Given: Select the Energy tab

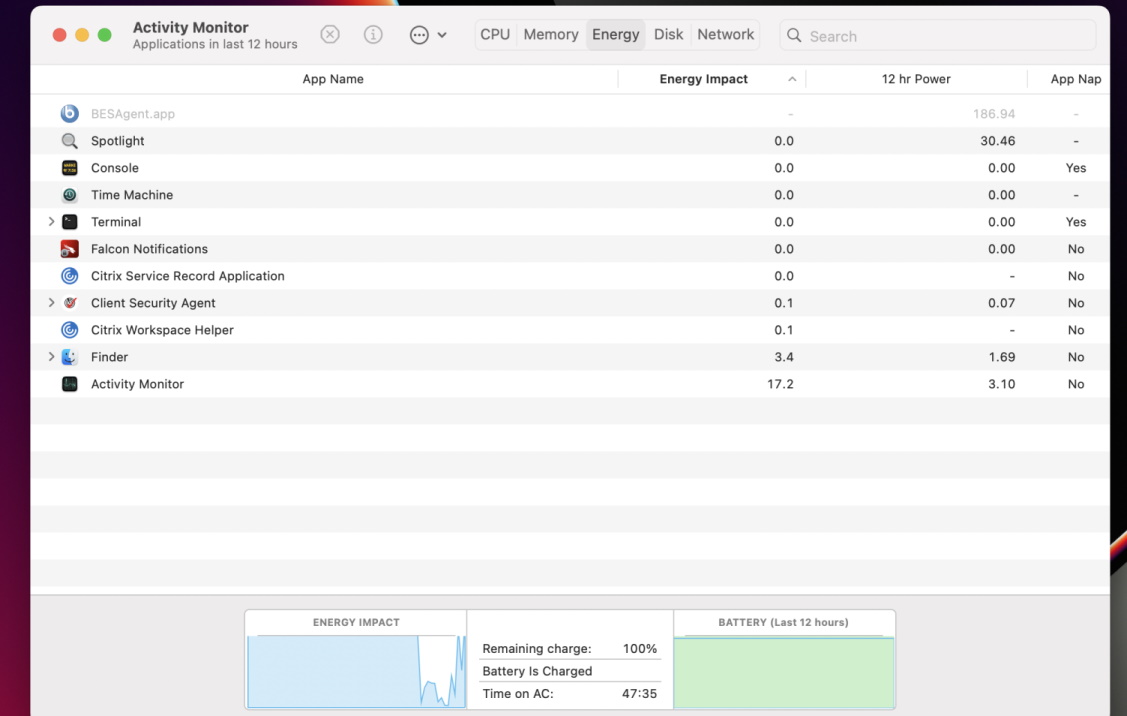Looking at the screenshot, I should [x=615, y=35].
